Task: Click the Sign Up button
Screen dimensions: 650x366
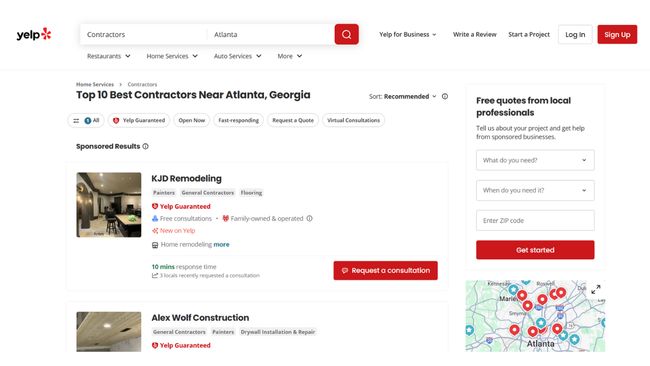Action: pos(617,34)
